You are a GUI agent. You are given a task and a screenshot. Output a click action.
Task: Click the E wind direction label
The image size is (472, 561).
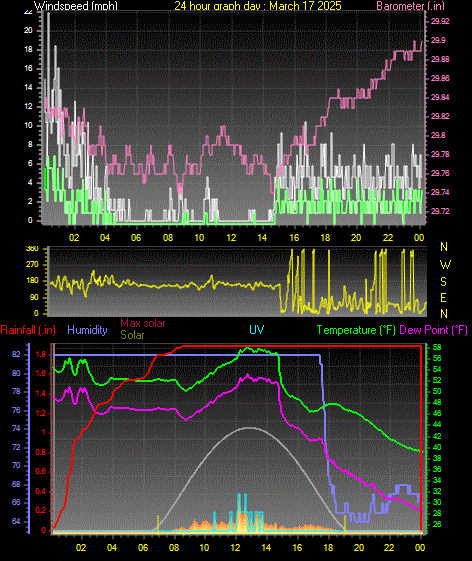click(443, 298)
